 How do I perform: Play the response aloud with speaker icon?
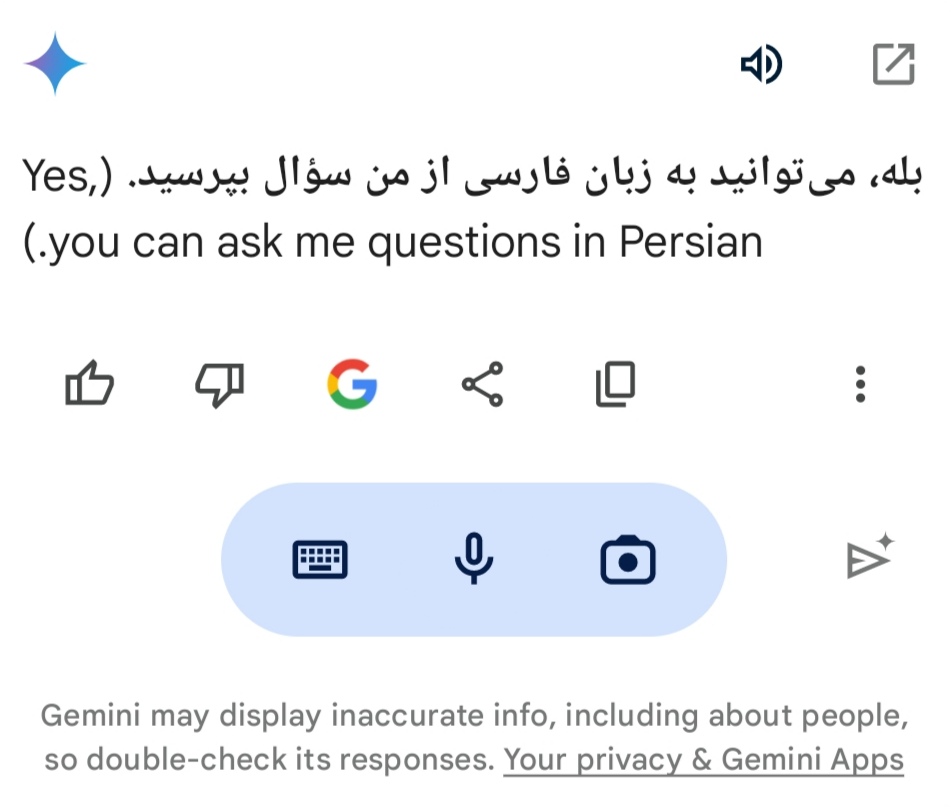pyautogui.click(x=760, y=66)
